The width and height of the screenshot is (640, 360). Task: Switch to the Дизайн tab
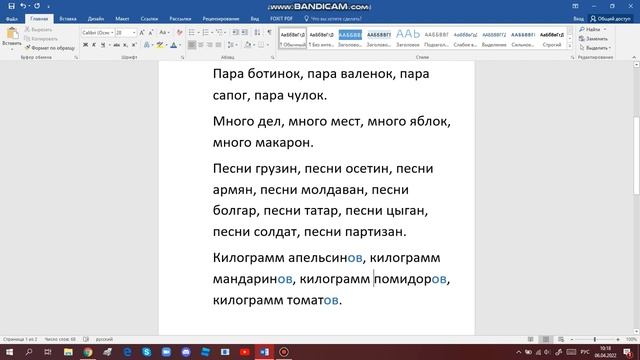click(96, 19)
